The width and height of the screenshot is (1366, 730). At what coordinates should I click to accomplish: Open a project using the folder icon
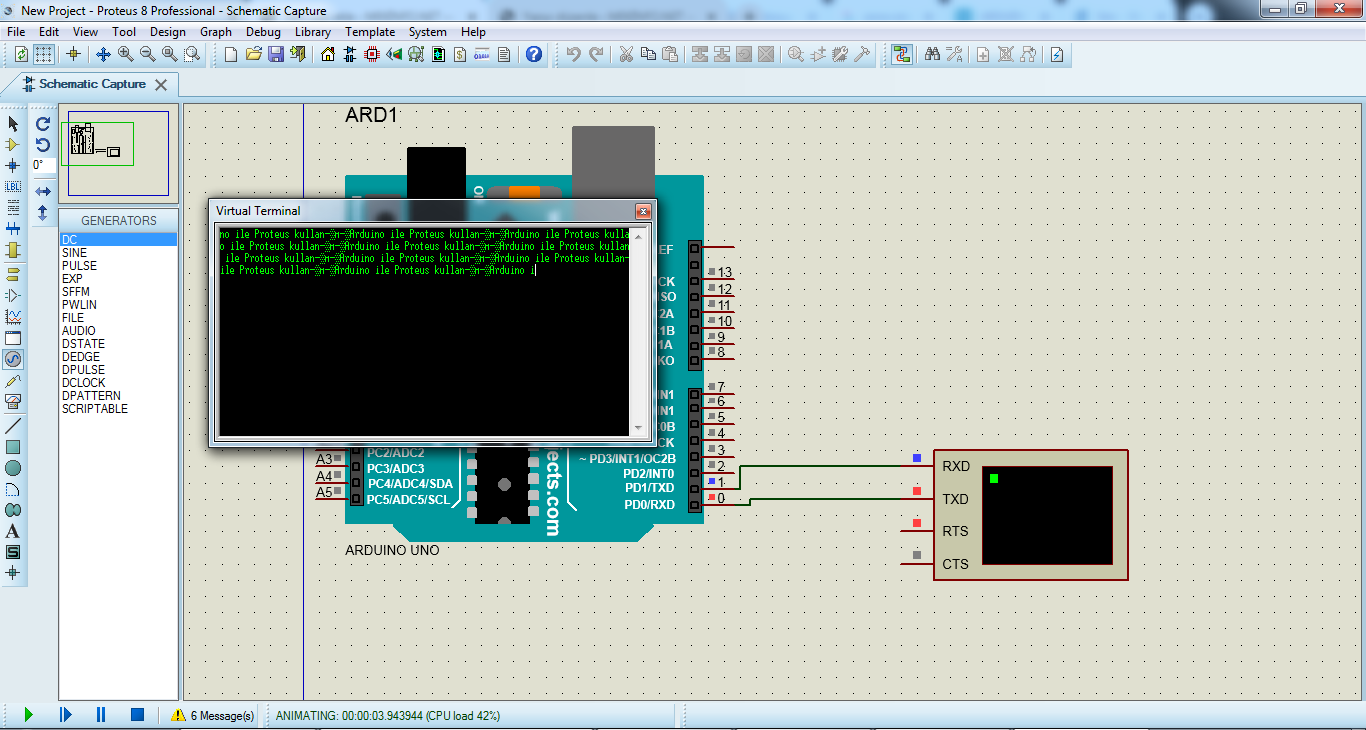point(254,54)
